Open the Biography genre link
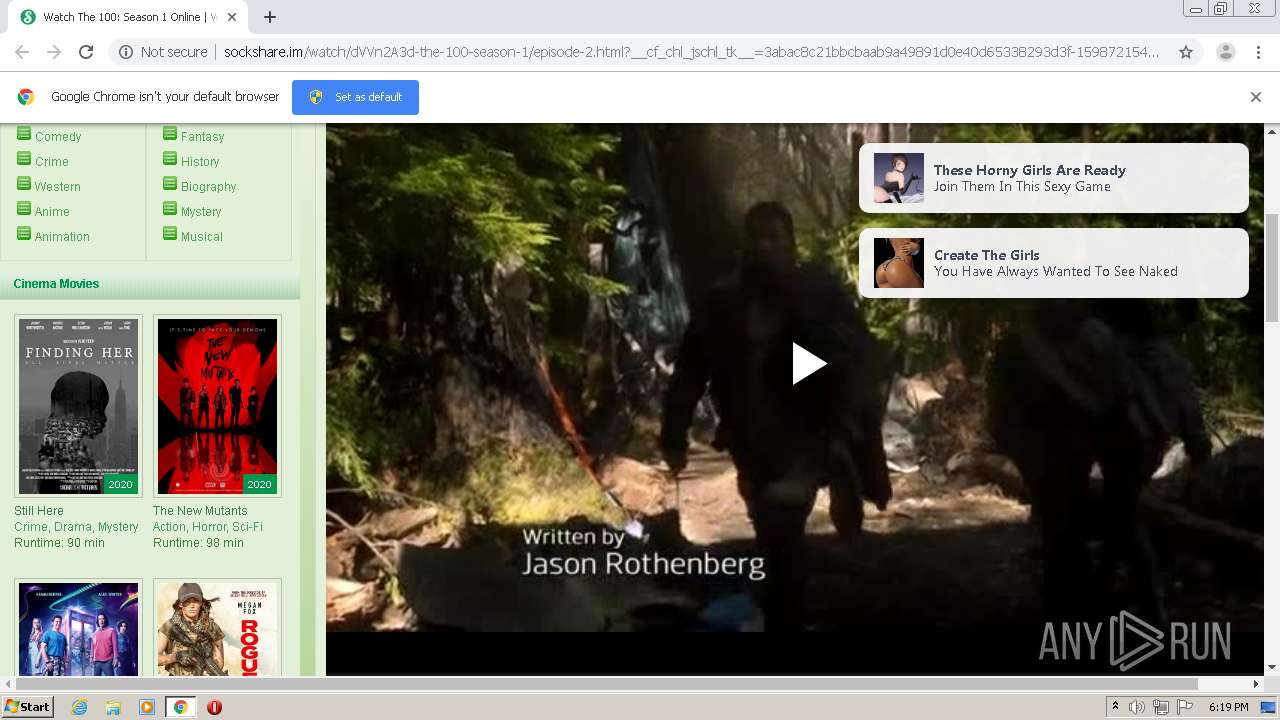 click(x=209, y=187)
